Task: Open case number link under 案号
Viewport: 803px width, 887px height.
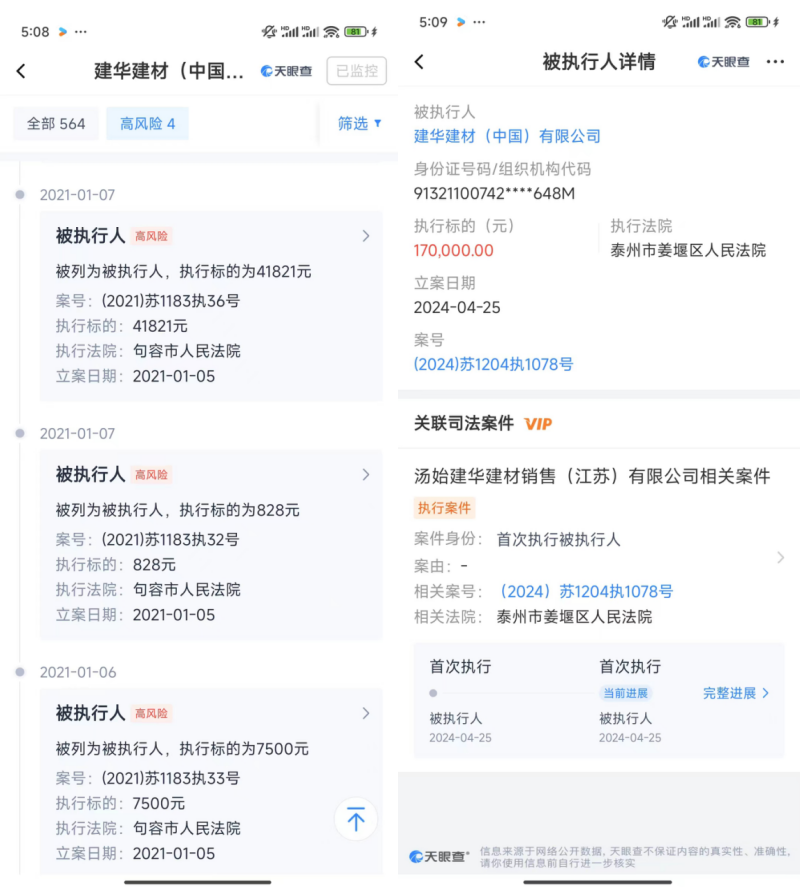Action: (493, 365)
